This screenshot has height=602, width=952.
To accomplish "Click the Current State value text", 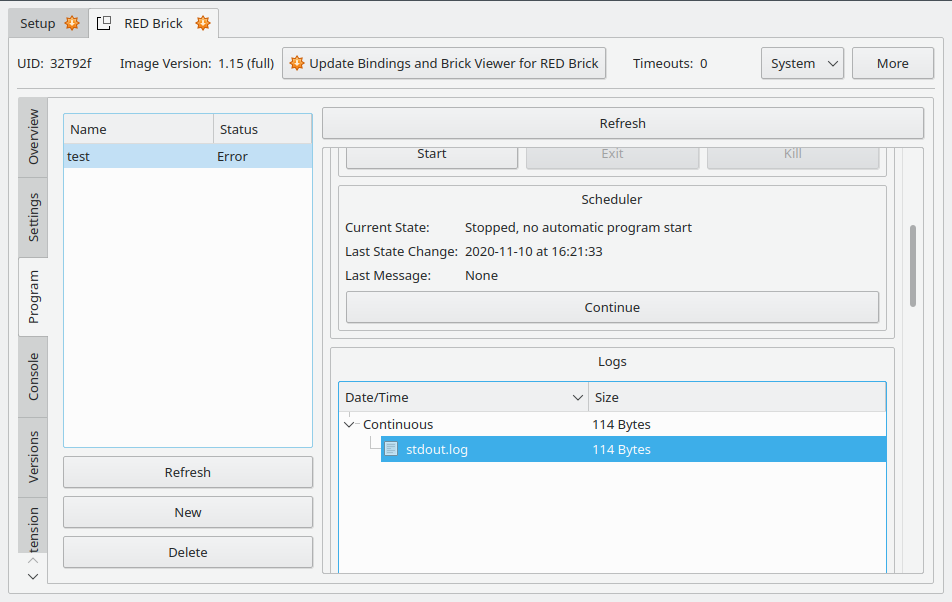I will click(x=578, y=228).
